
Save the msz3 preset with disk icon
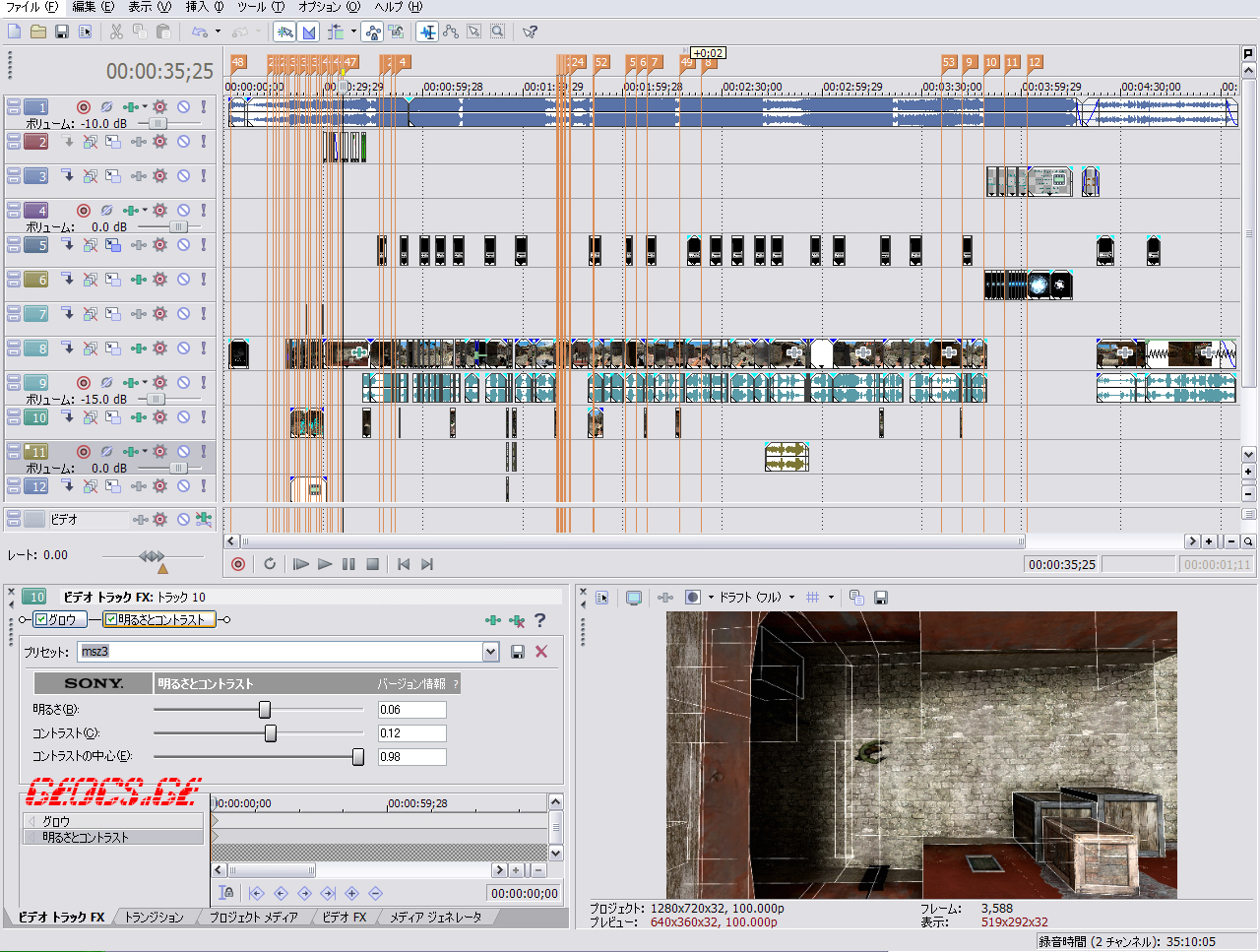coord(518,652)
